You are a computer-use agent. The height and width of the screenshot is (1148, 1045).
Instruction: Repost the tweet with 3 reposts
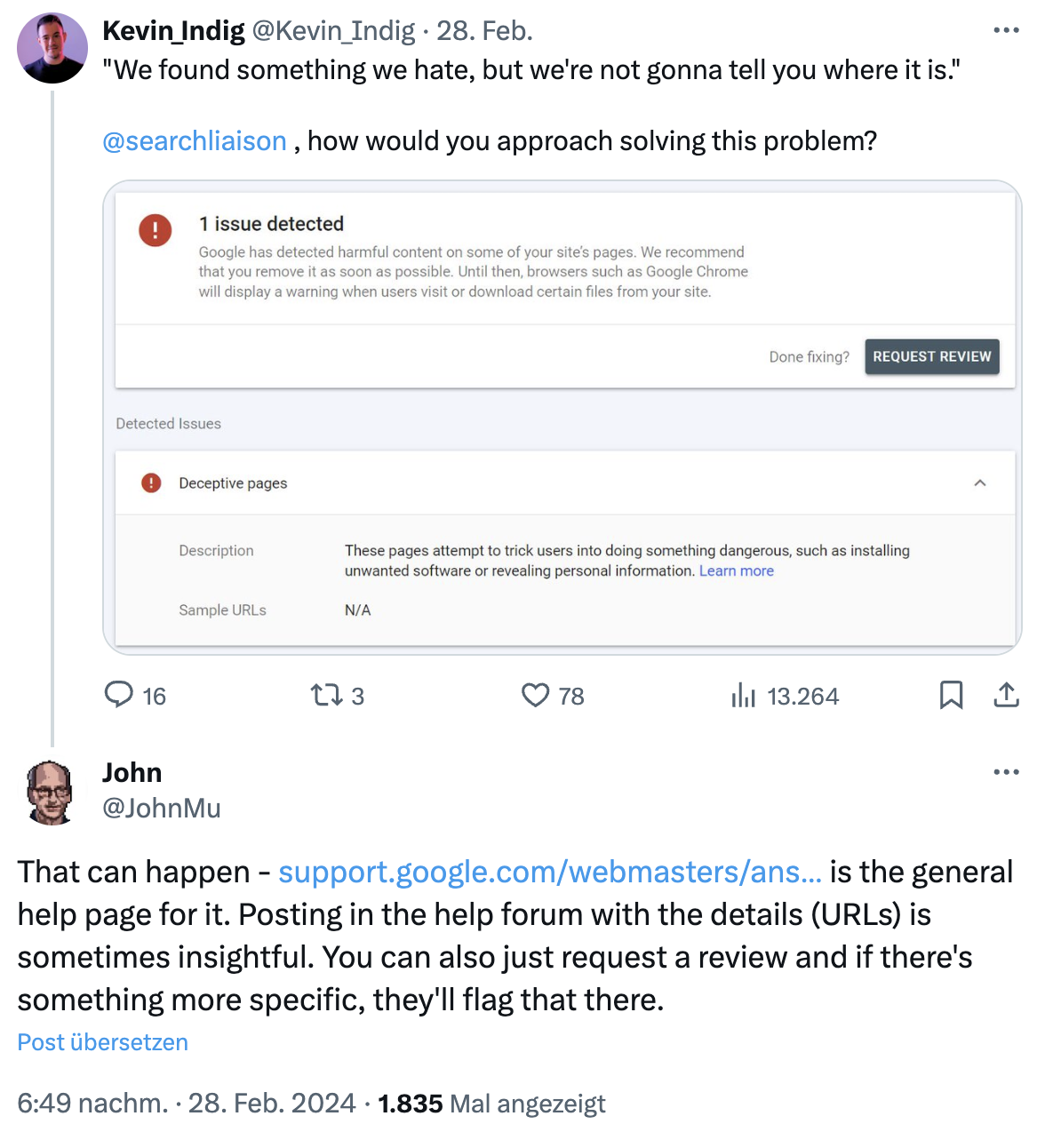click(x=326, y=695)
